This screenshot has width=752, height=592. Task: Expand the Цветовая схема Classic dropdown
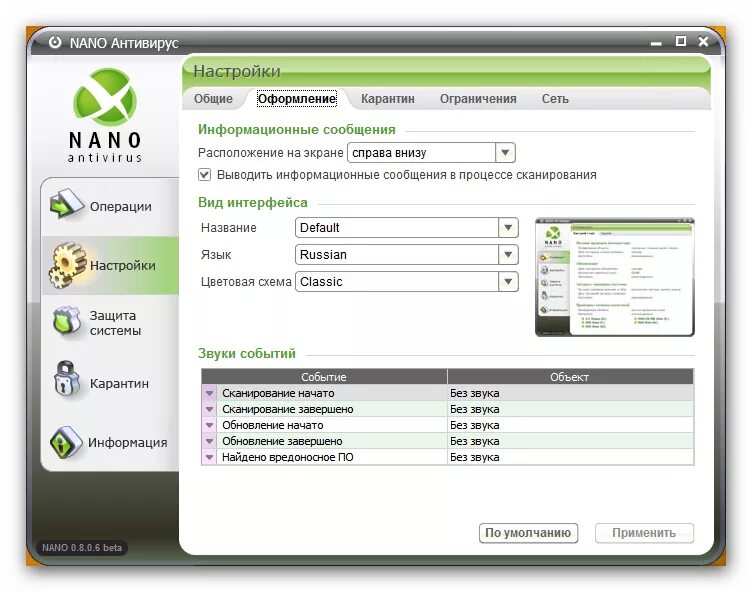coord(508,282)
